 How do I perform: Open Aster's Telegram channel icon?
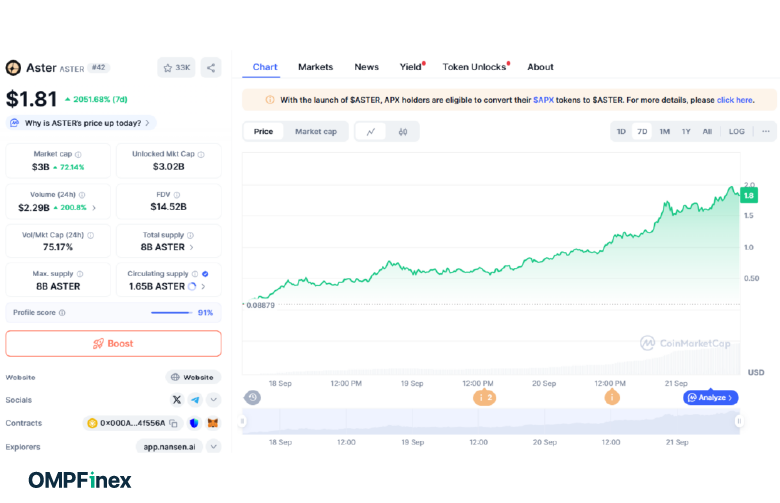(x=195, y=400)
